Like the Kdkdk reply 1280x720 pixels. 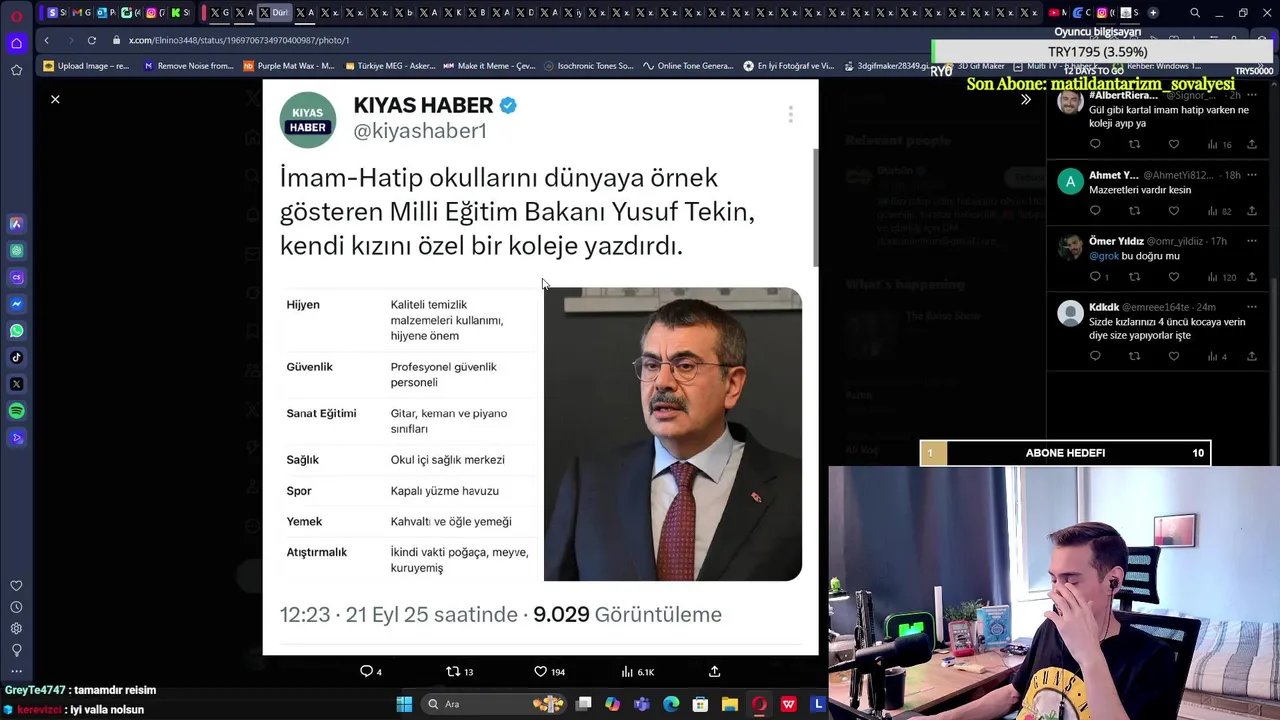1174,356
